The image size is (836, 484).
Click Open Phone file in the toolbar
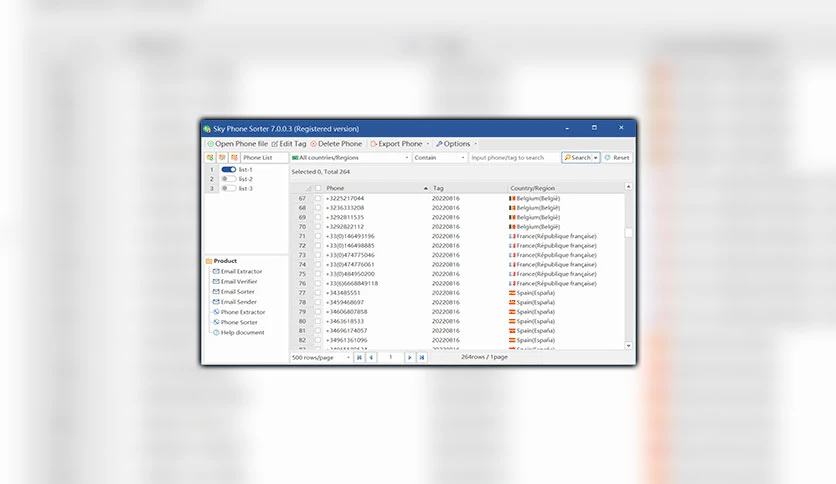click(238, 144)
